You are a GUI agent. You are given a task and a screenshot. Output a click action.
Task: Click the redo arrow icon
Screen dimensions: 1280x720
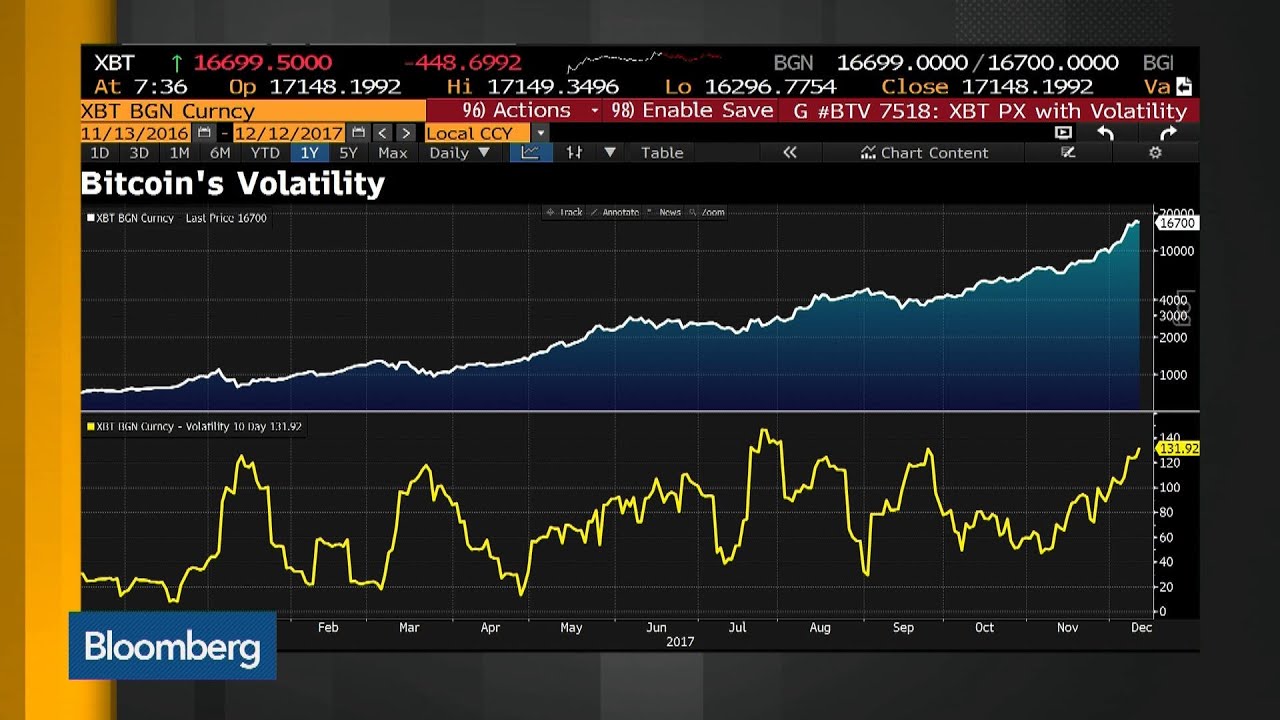coord(1168,133)
